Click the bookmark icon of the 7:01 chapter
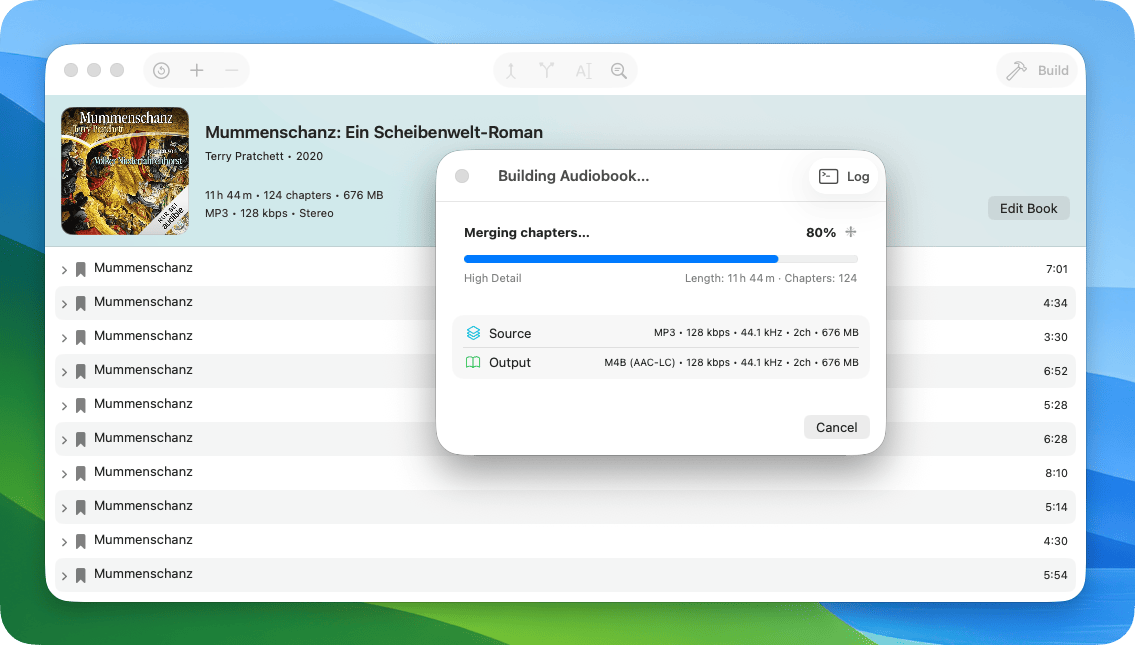 [81, 269]
